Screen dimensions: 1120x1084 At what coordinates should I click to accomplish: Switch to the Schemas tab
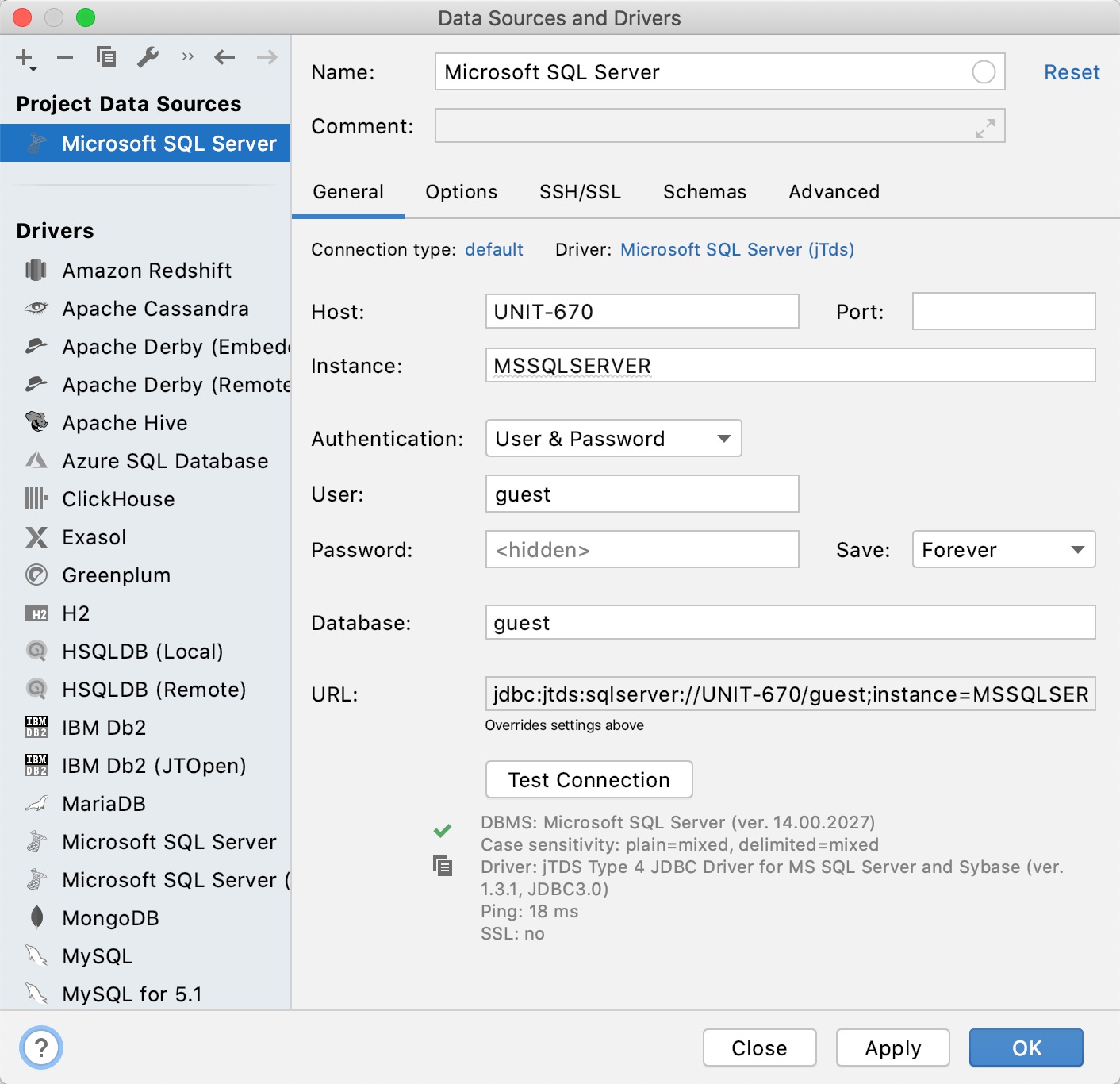(x=705, y=192)
